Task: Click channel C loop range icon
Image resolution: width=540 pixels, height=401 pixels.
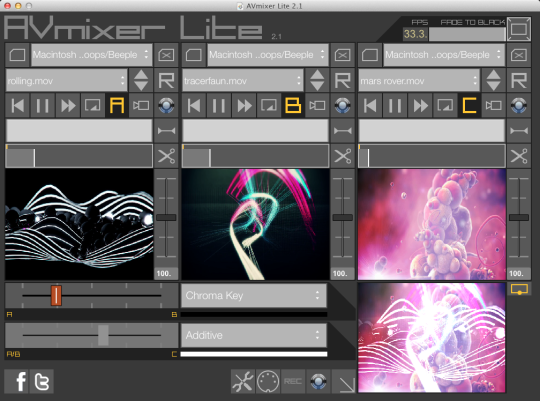Action: pos(519,131)
